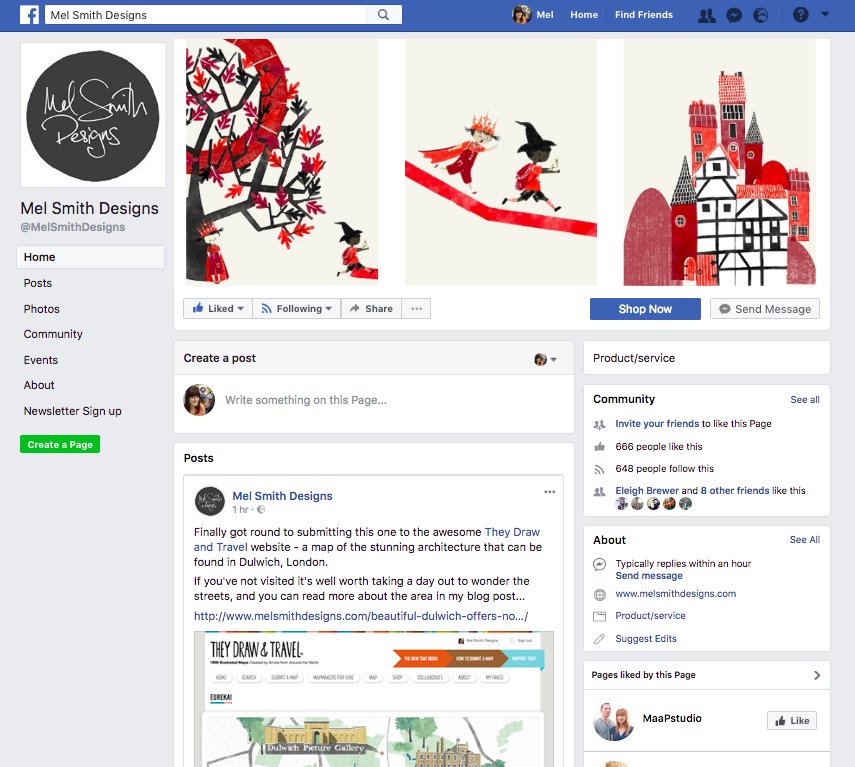Click Mel's profile picture in the top bar
The width and height of the screenshot is (855, 767).
[522, 15]
